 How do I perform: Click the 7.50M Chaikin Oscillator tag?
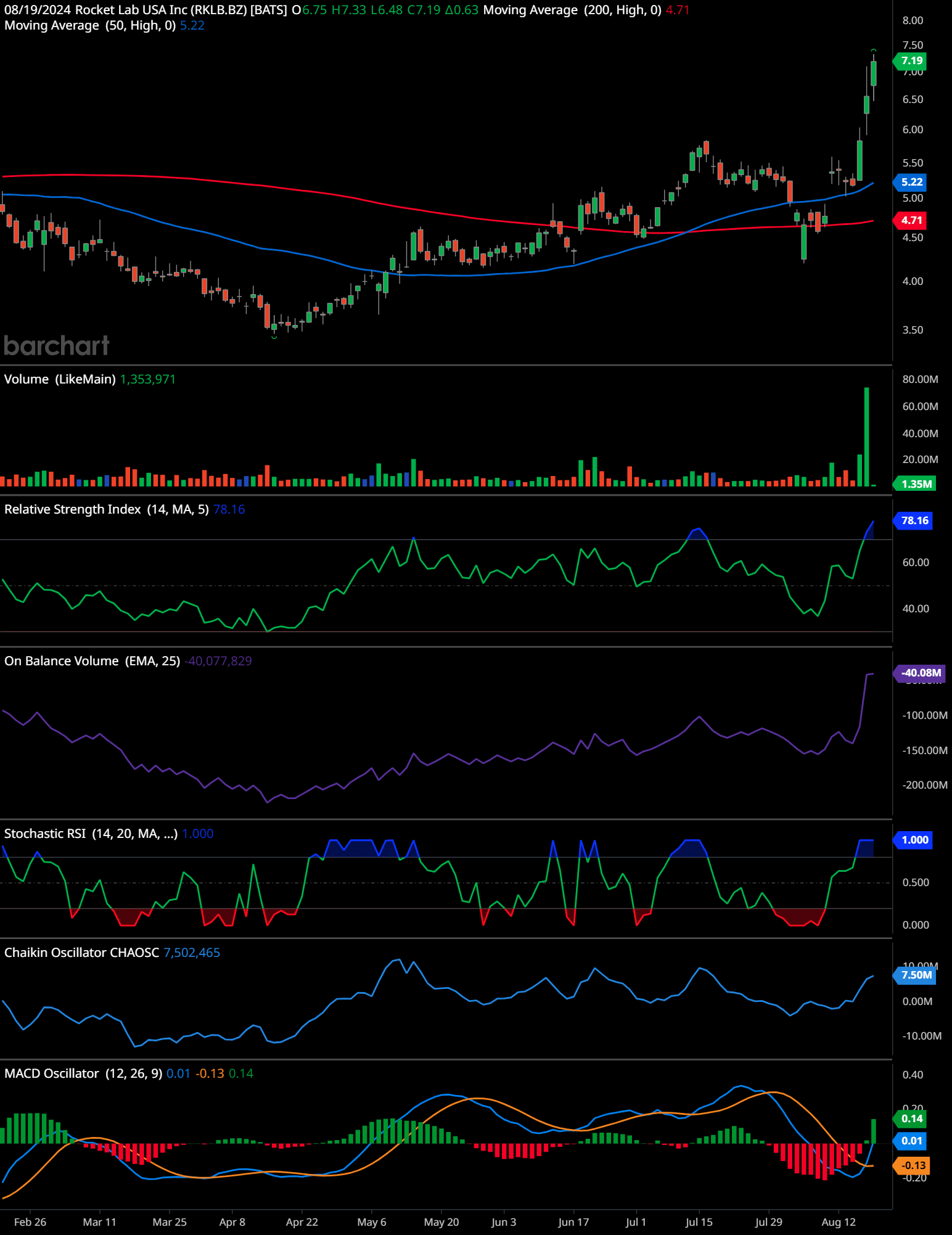tap(915, 975)
